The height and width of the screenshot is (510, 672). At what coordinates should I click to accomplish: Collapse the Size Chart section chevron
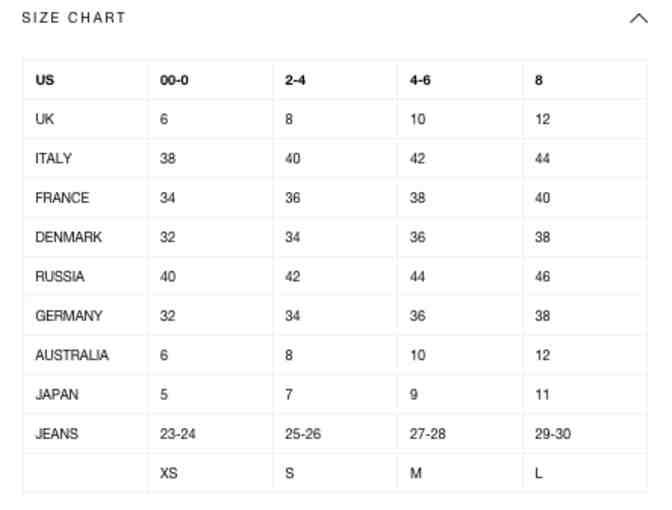click(638, 18)
